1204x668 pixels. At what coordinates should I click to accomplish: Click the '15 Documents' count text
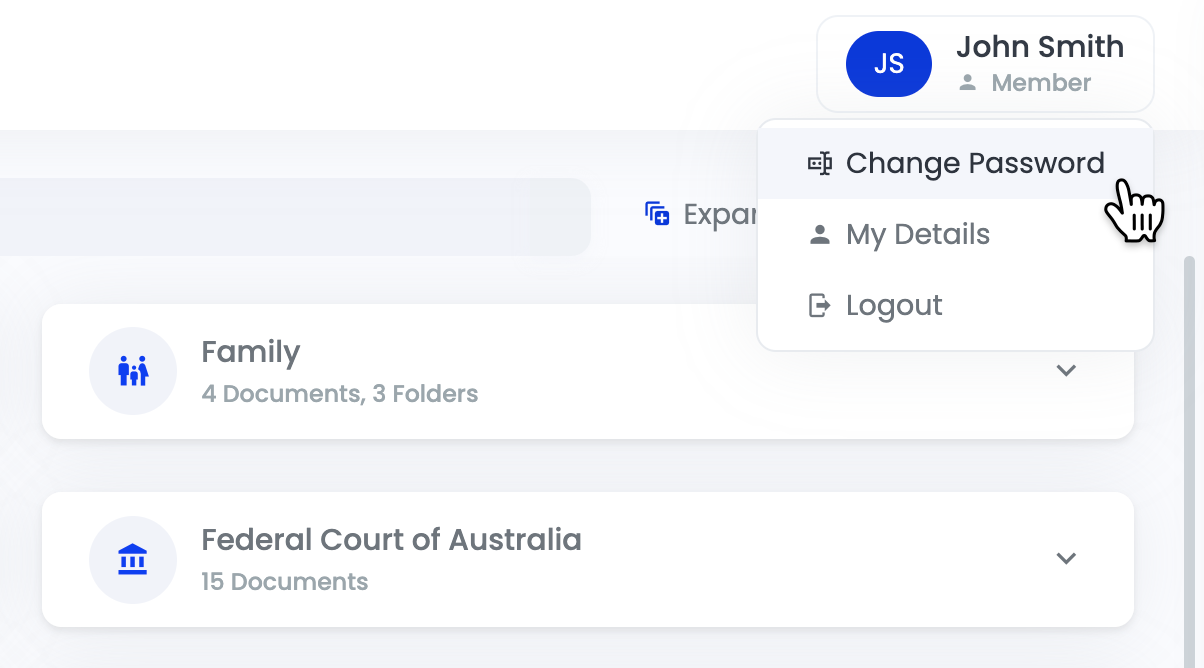(x=284, y=582)
